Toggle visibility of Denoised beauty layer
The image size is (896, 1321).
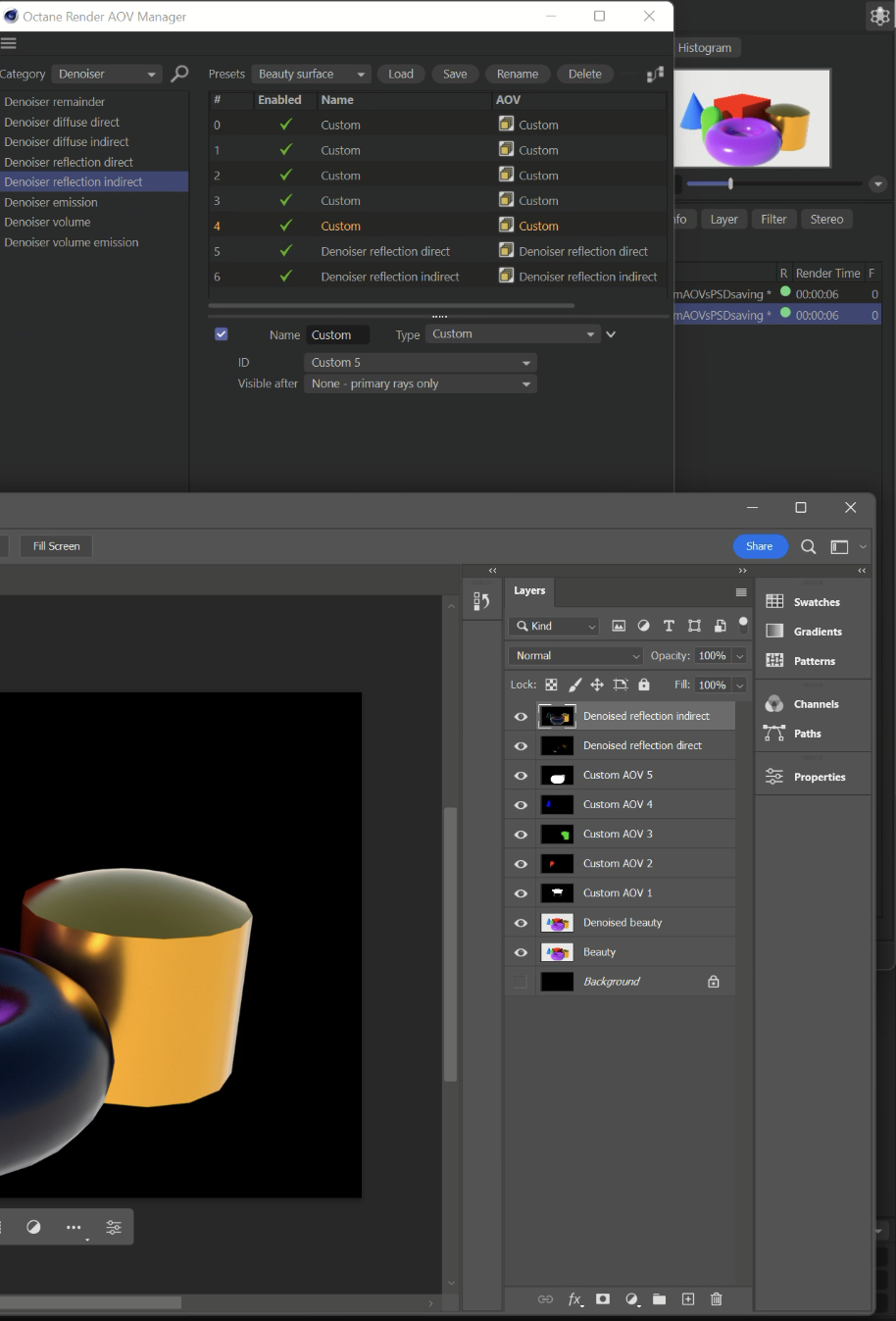(x=521, y=923)
